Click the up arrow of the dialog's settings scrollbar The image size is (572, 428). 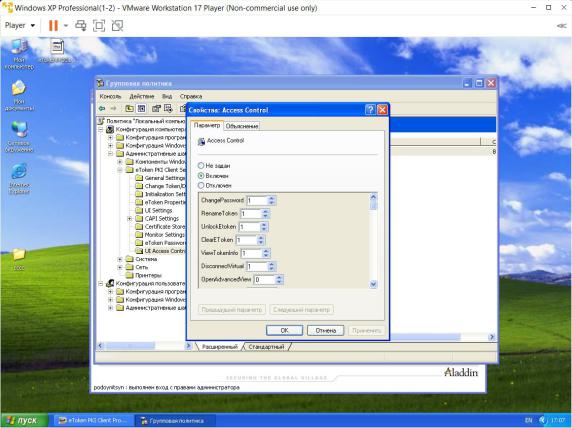[x=373, y=197]
